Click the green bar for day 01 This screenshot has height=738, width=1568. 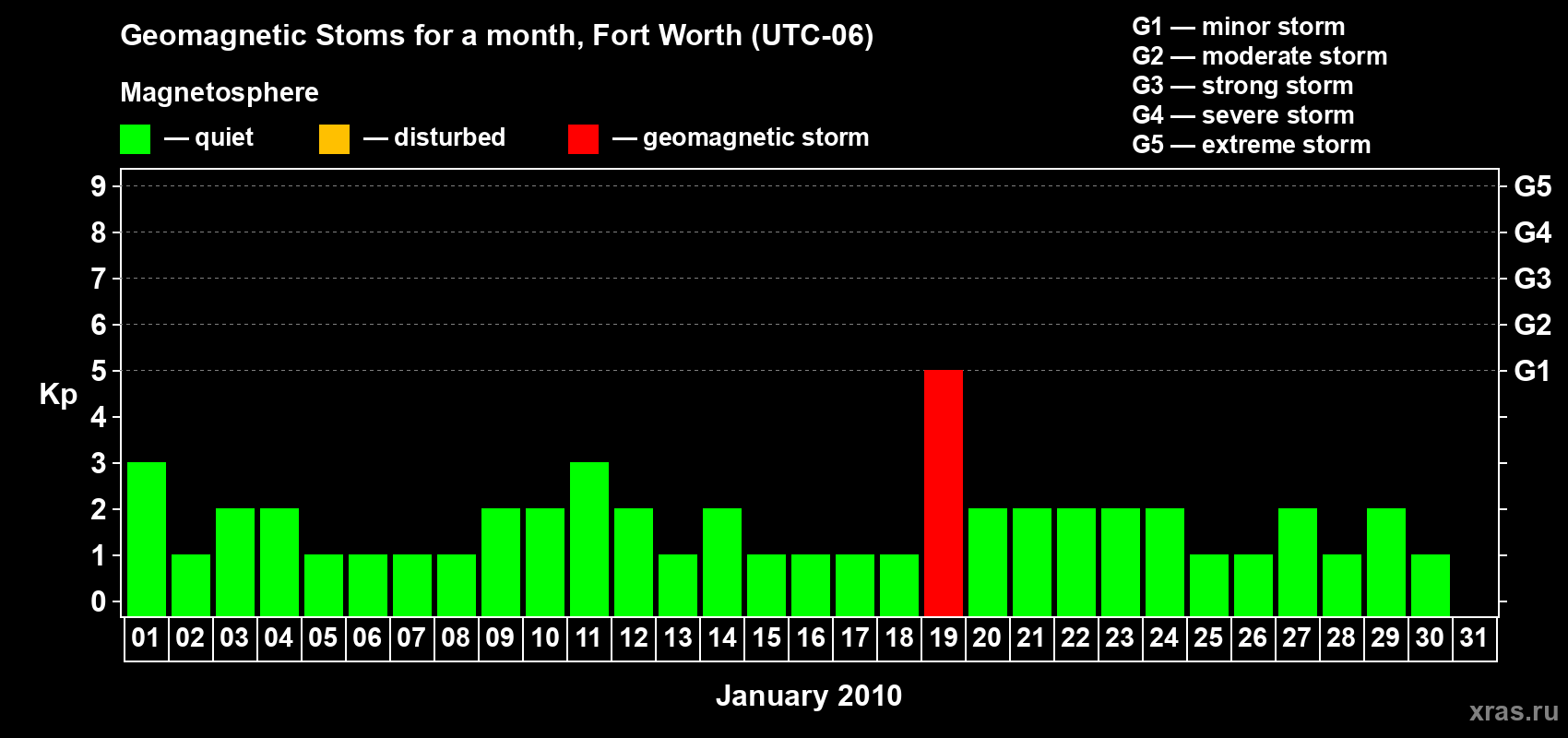[x=147, y=539]
